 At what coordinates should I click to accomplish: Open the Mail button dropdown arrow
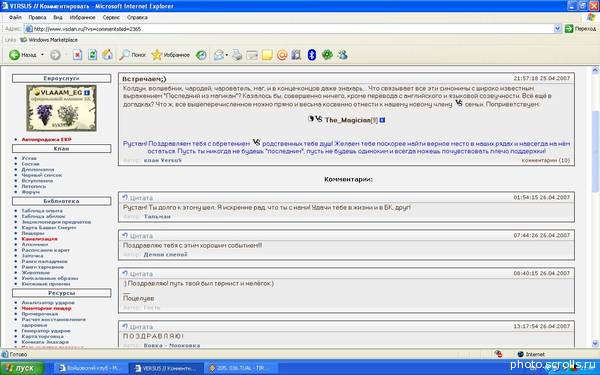227,55
